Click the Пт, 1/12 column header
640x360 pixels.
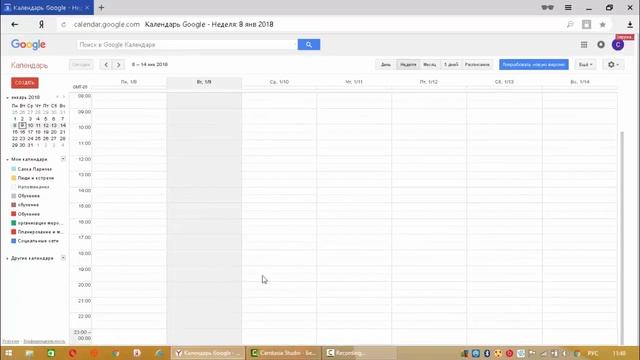(x=429, y=82)
